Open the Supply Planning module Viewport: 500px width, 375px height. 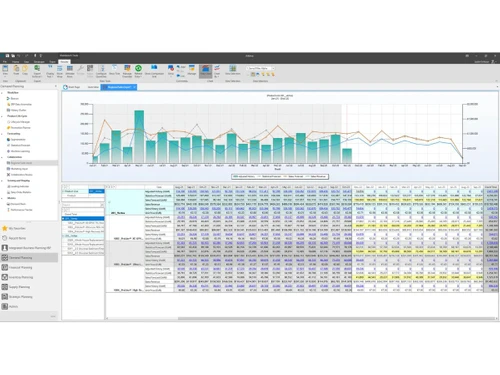tap(16, 287)
